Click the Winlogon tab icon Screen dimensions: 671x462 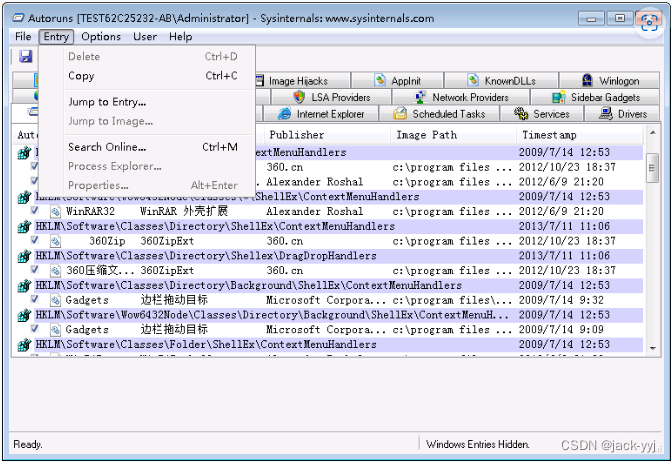tap(588, 80)
